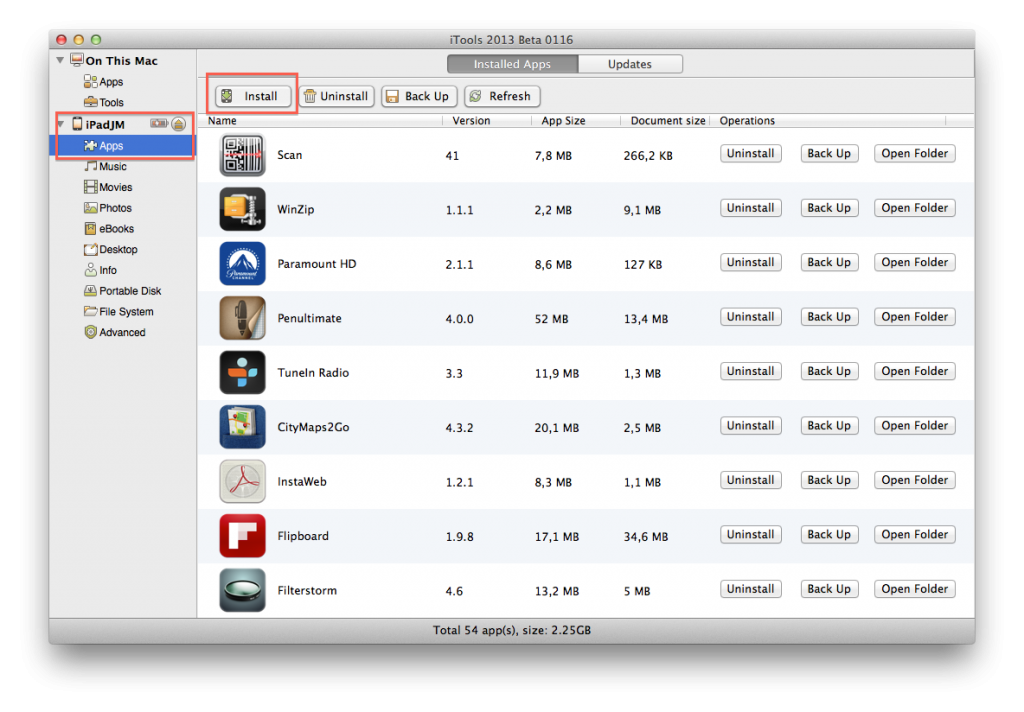Select the Paramount HD app icon
The width and height of the screenshot is (1024, 712).
242,264
